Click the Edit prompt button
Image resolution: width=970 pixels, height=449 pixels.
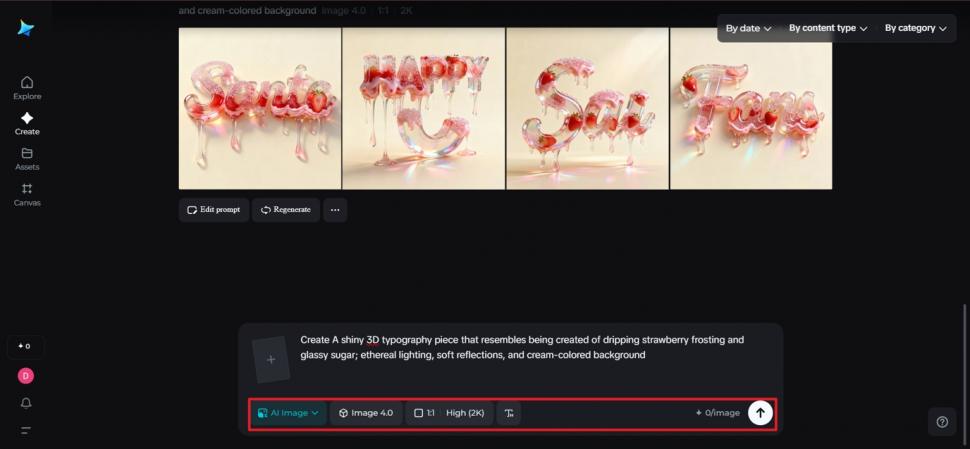[x=214, y=210]
